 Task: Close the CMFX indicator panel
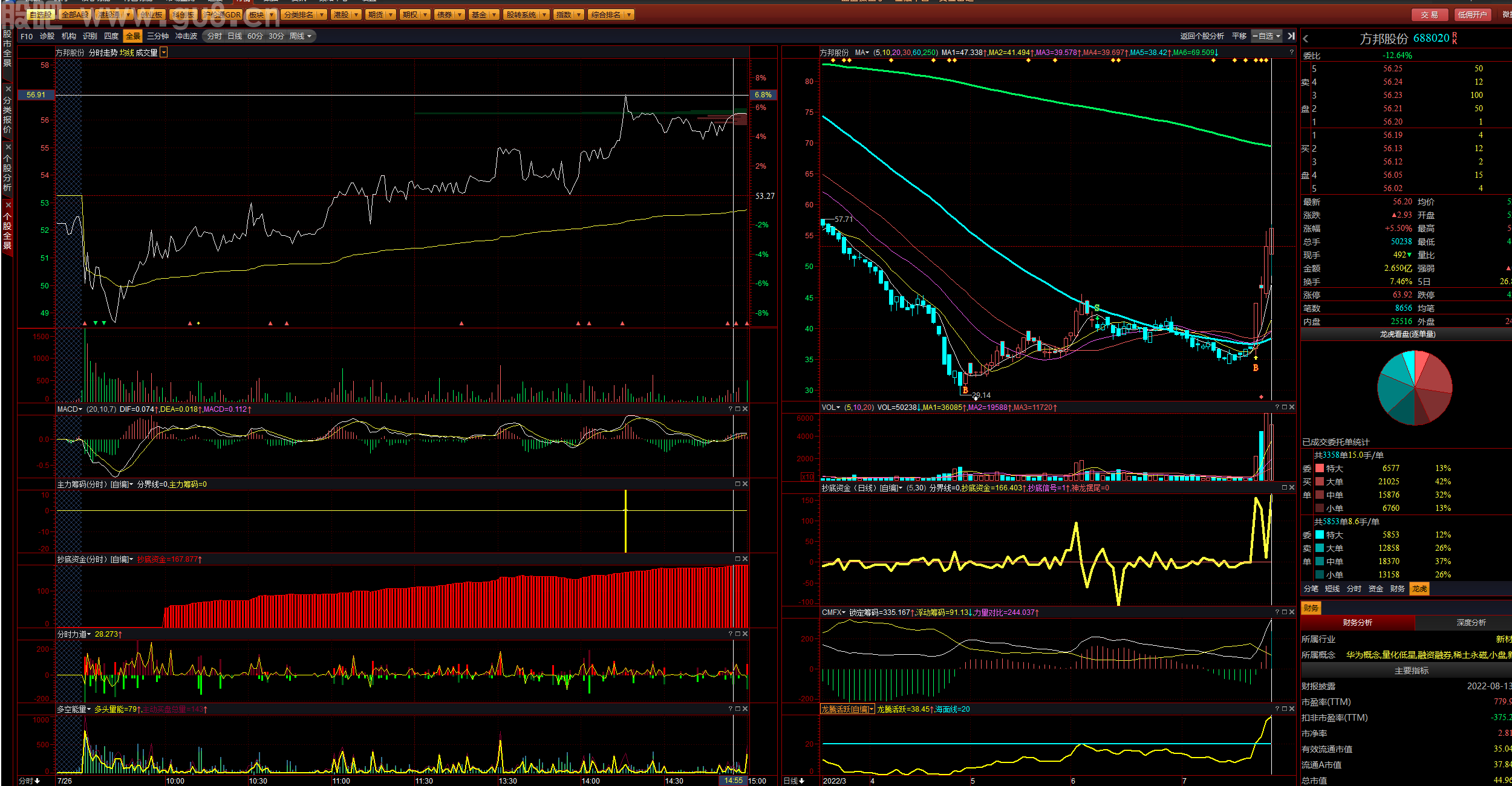coord(1292,612)
